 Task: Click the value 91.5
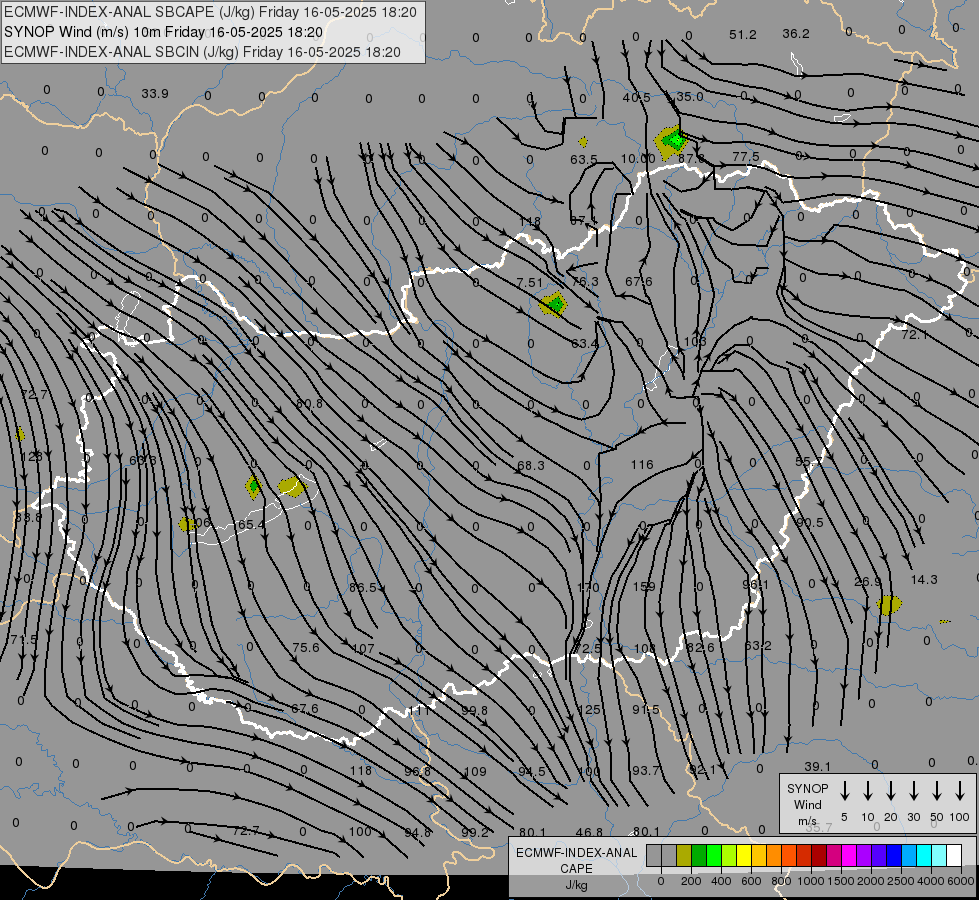click(646, 710)
